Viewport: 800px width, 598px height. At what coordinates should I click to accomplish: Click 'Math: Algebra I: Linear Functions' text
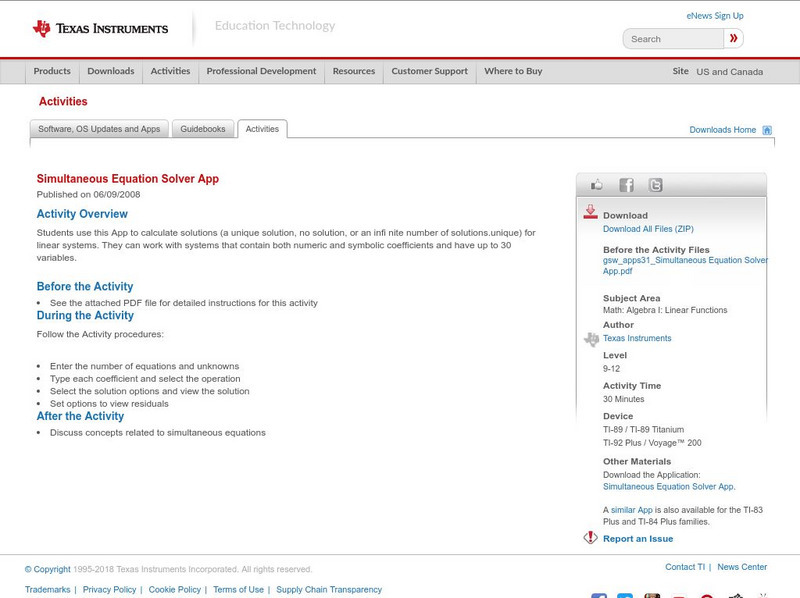click(665, 310)
